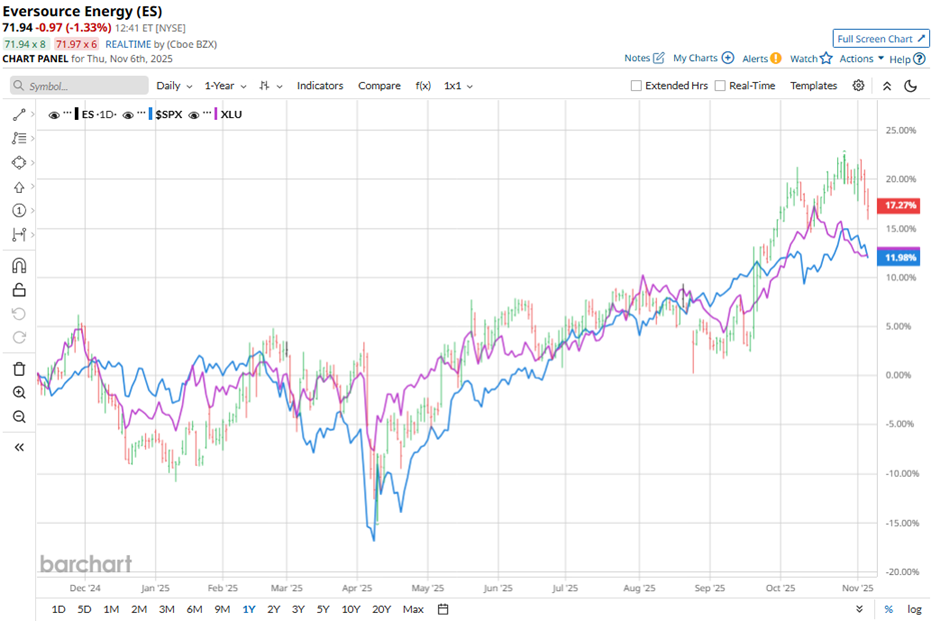The image size is (940, 621).
Task: Open the 1-Year period dropdown
Action: (x=225, y=86)
